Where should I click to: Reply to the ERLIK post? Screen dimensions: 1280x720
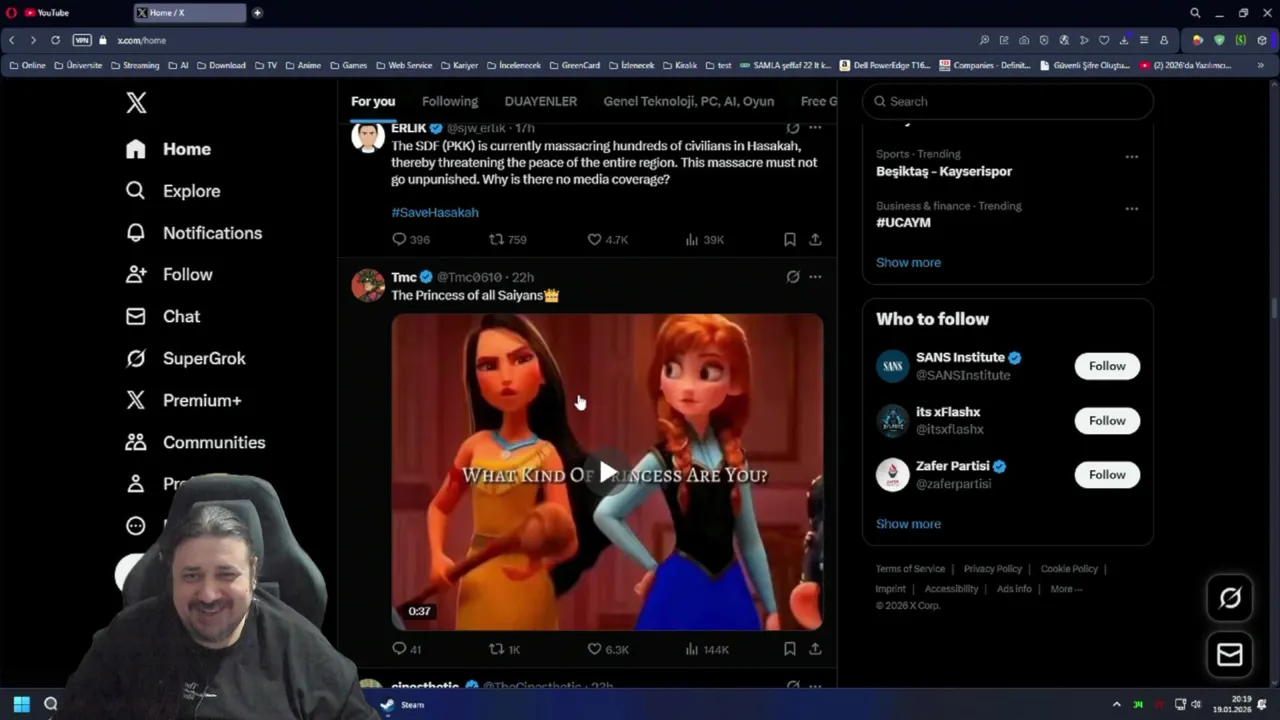tap(410, 240)
